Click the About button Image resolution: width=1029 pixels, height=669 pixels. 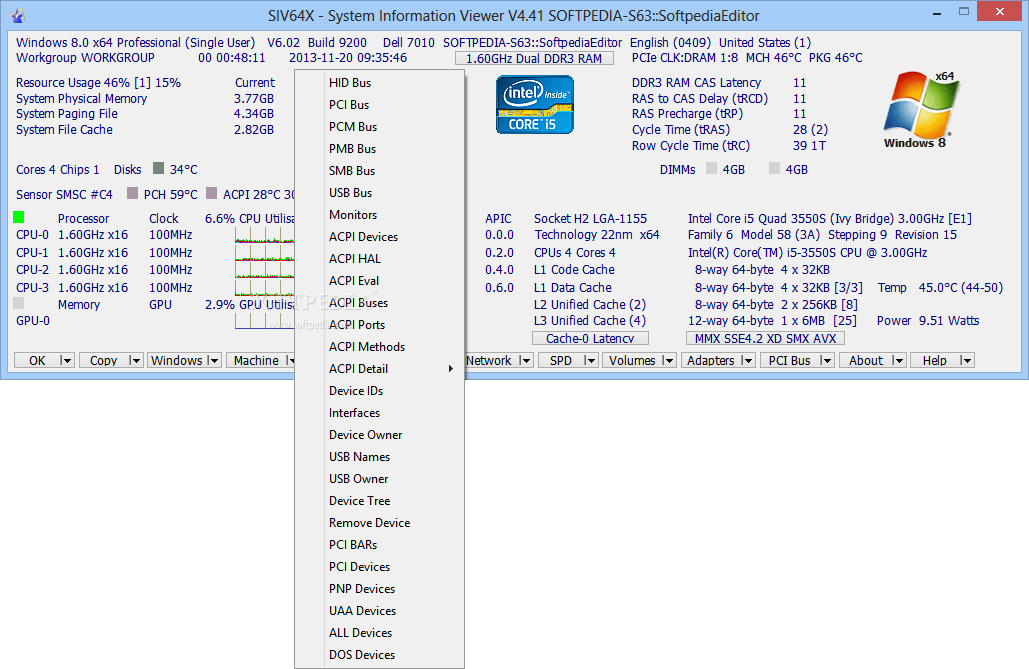(866, 360)
